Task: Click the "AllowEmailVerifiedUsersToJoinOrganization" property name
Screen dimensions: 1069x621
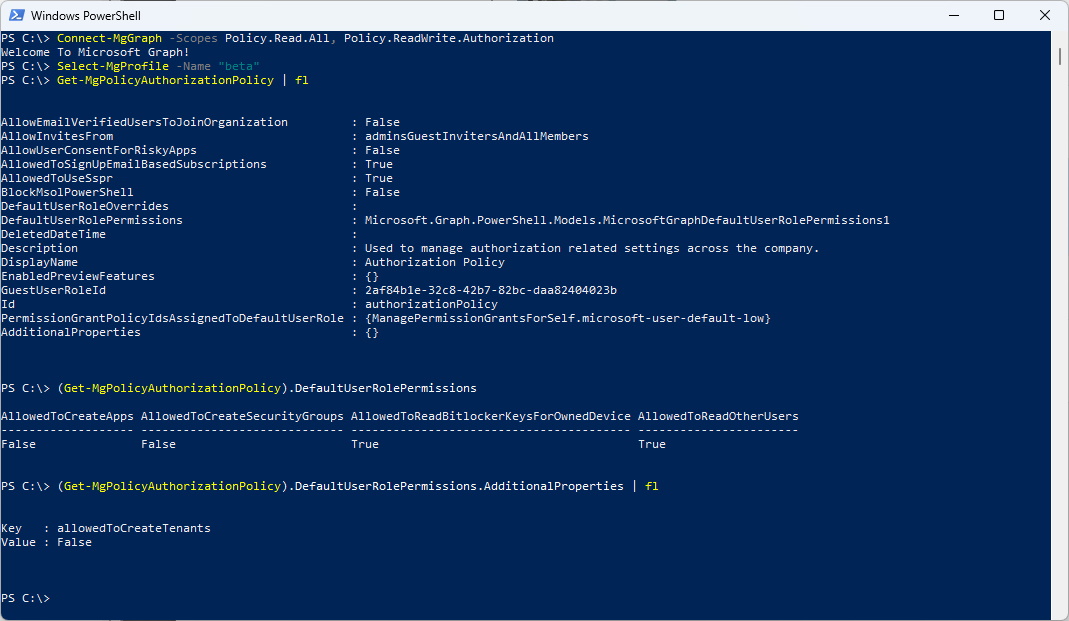Action: pos(145,122)
